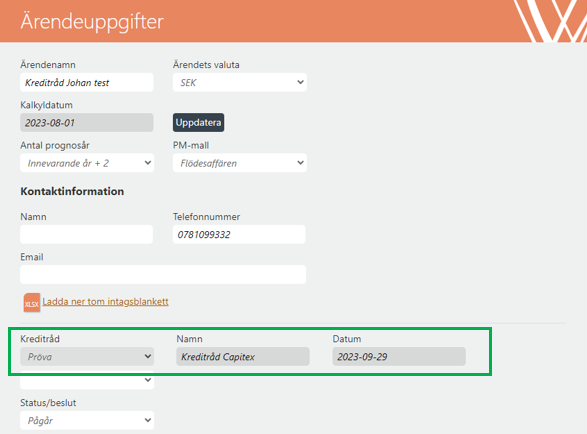Viewport: 587px width, 434px height.
Task: Click the Datum 2023-09-29 field
Action: point(399,356)
